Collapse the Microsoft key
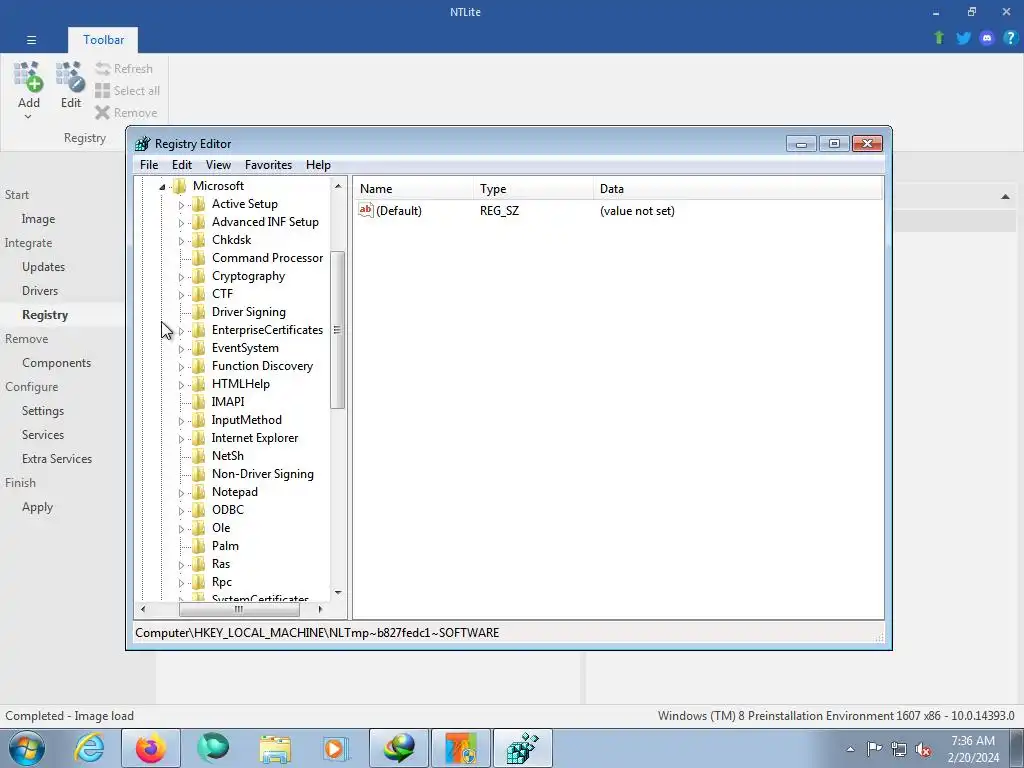1024x768 pixels. coord(162,187)
